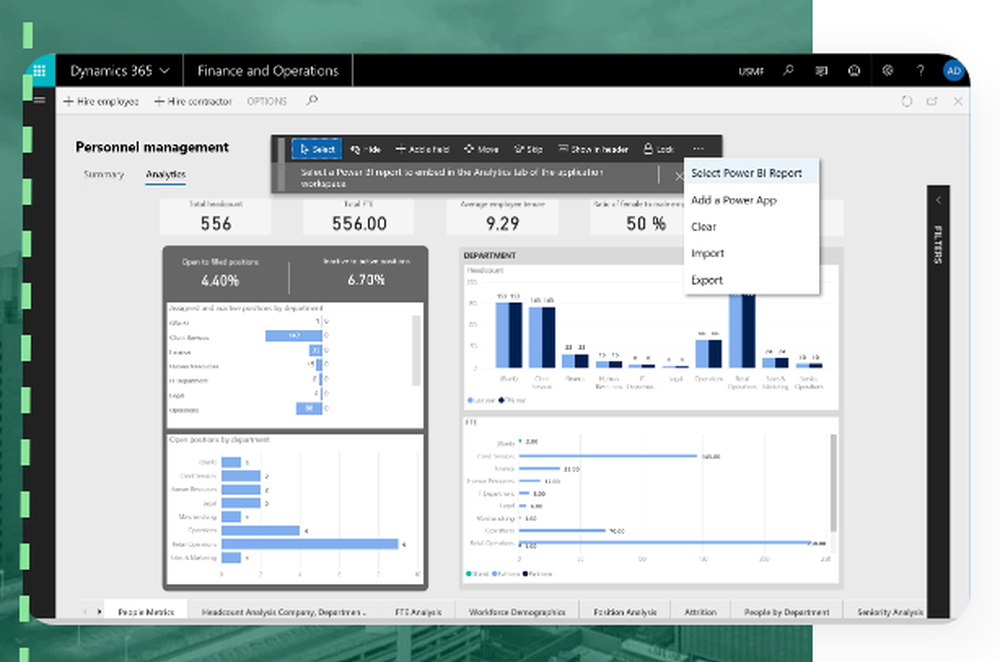Viewport: 1000px width, 662px height.
Task: Click the Total FTE 556.00 card
Action: (358, 217)
